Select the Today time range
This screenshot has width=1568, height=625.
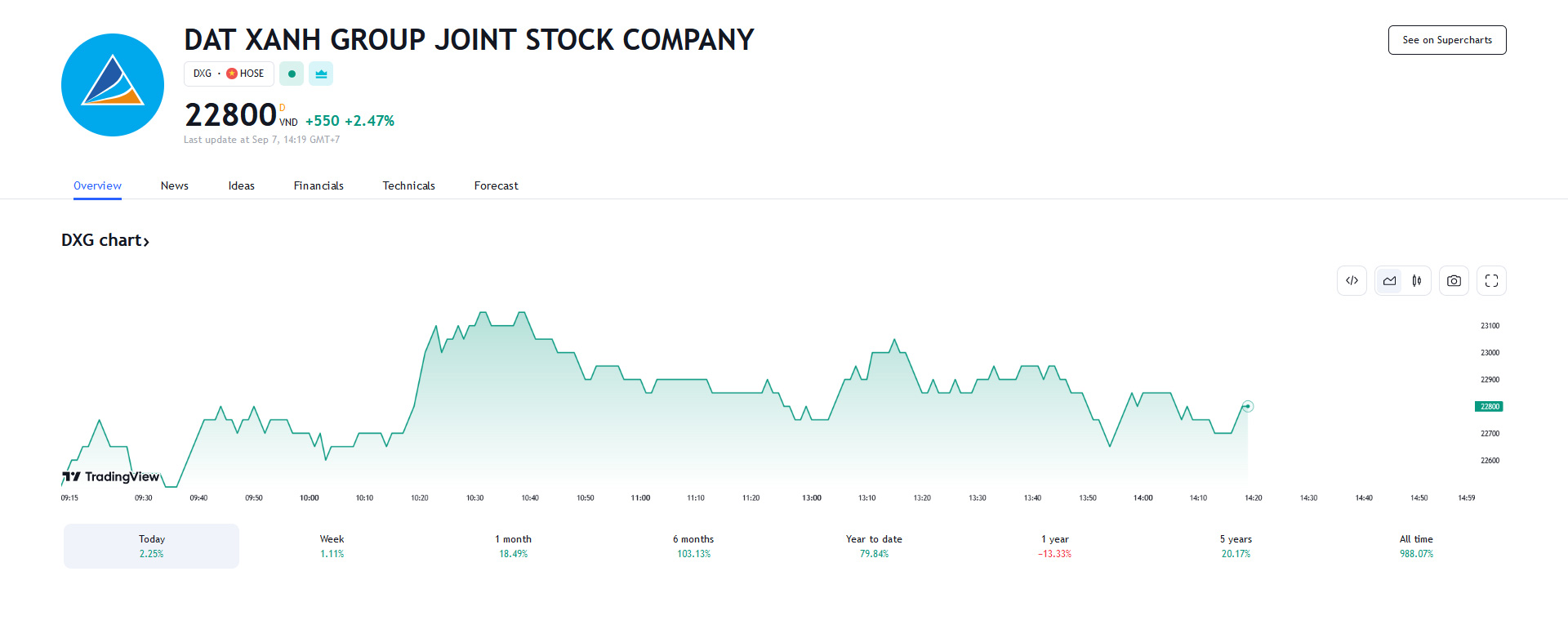tap(152, 546)
